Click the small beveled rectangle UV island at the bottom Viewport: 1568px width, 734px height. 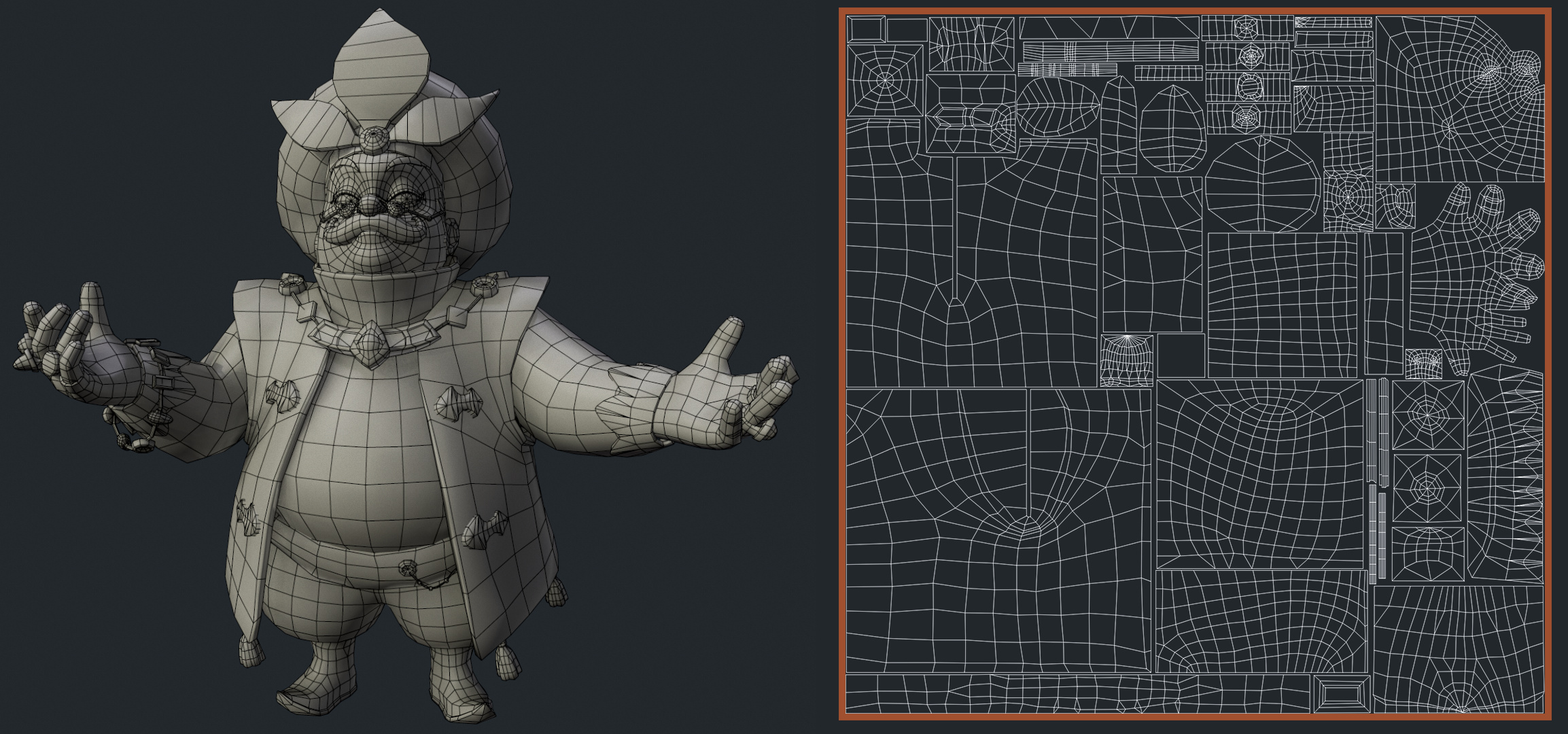[x=1340, y=694]
